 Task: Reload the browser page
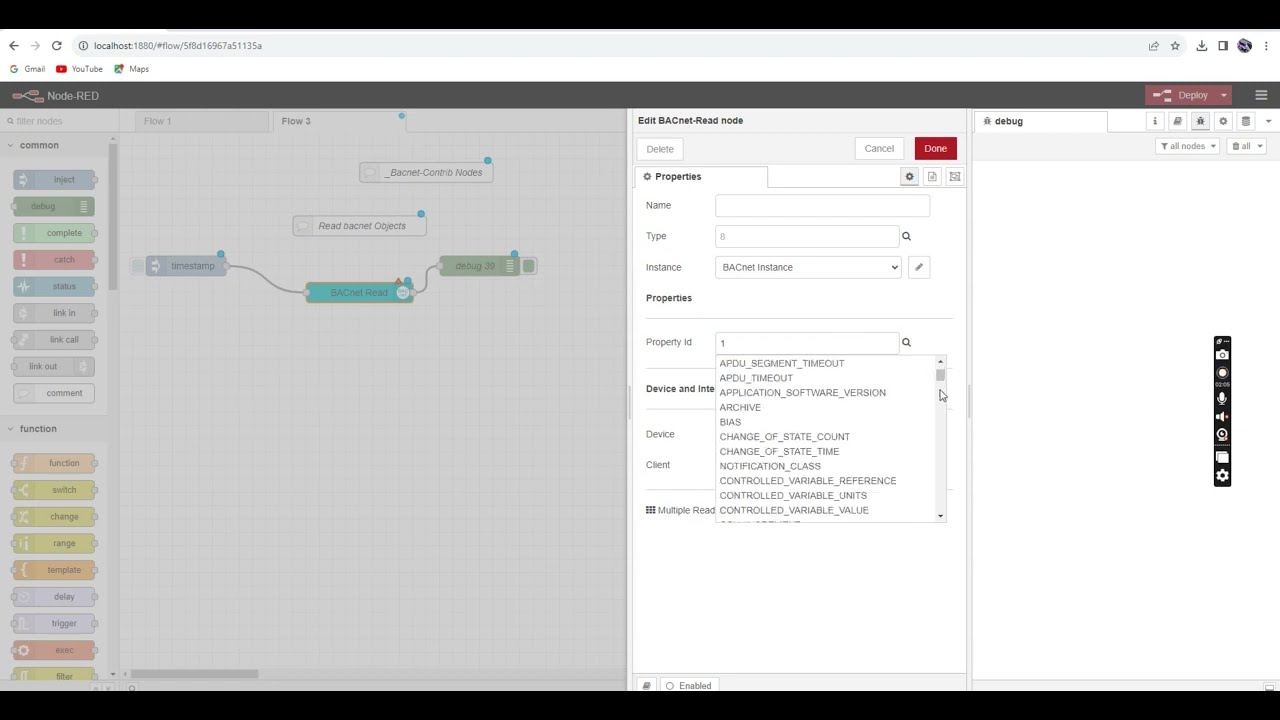pyautogui.click(x=56, y=46)
